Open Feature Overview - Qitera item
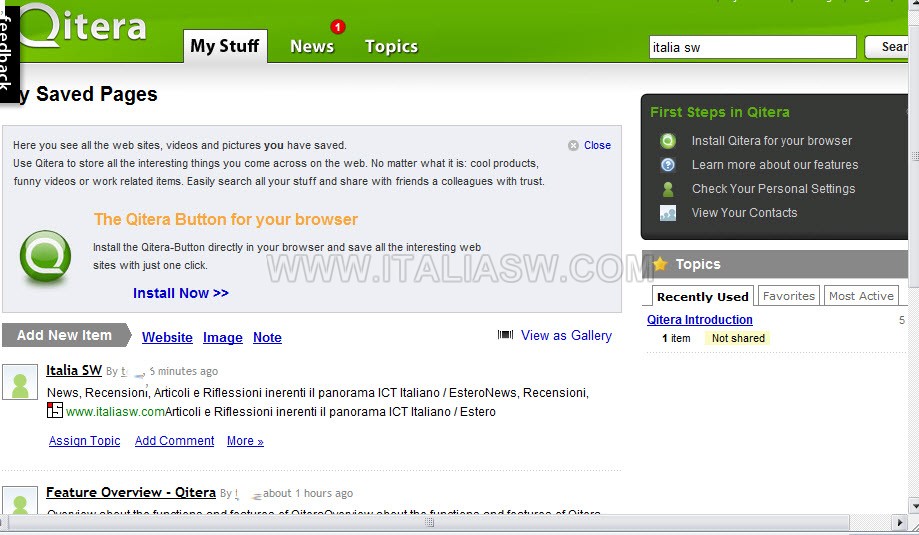Viewport: 919px width, 535px height. pos(131,492)
